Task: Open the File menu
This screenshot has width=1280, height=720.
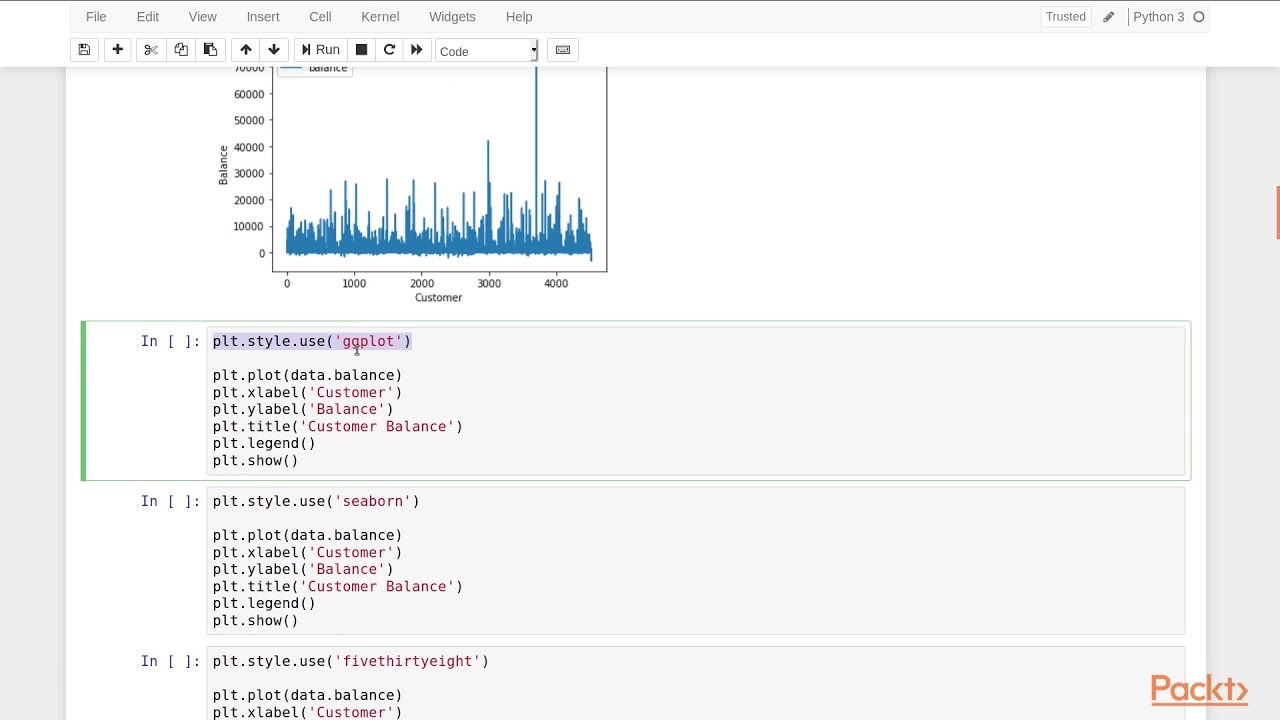Action: point(96,17)
